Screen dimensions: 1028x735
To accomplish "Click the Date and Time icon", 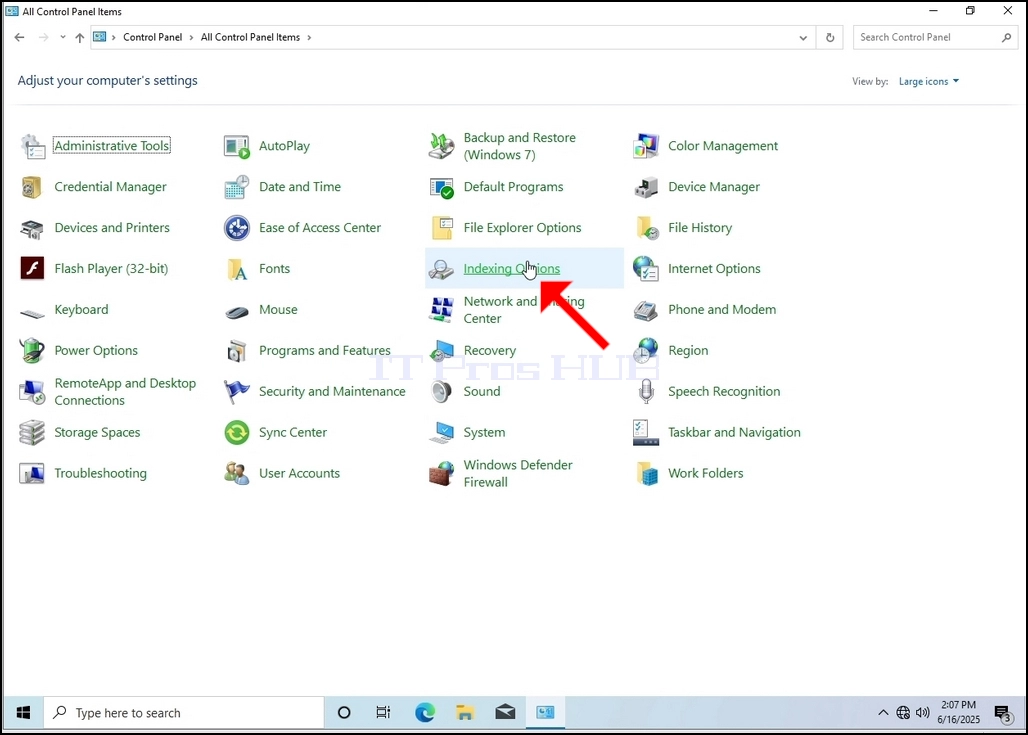I will 237,187.
